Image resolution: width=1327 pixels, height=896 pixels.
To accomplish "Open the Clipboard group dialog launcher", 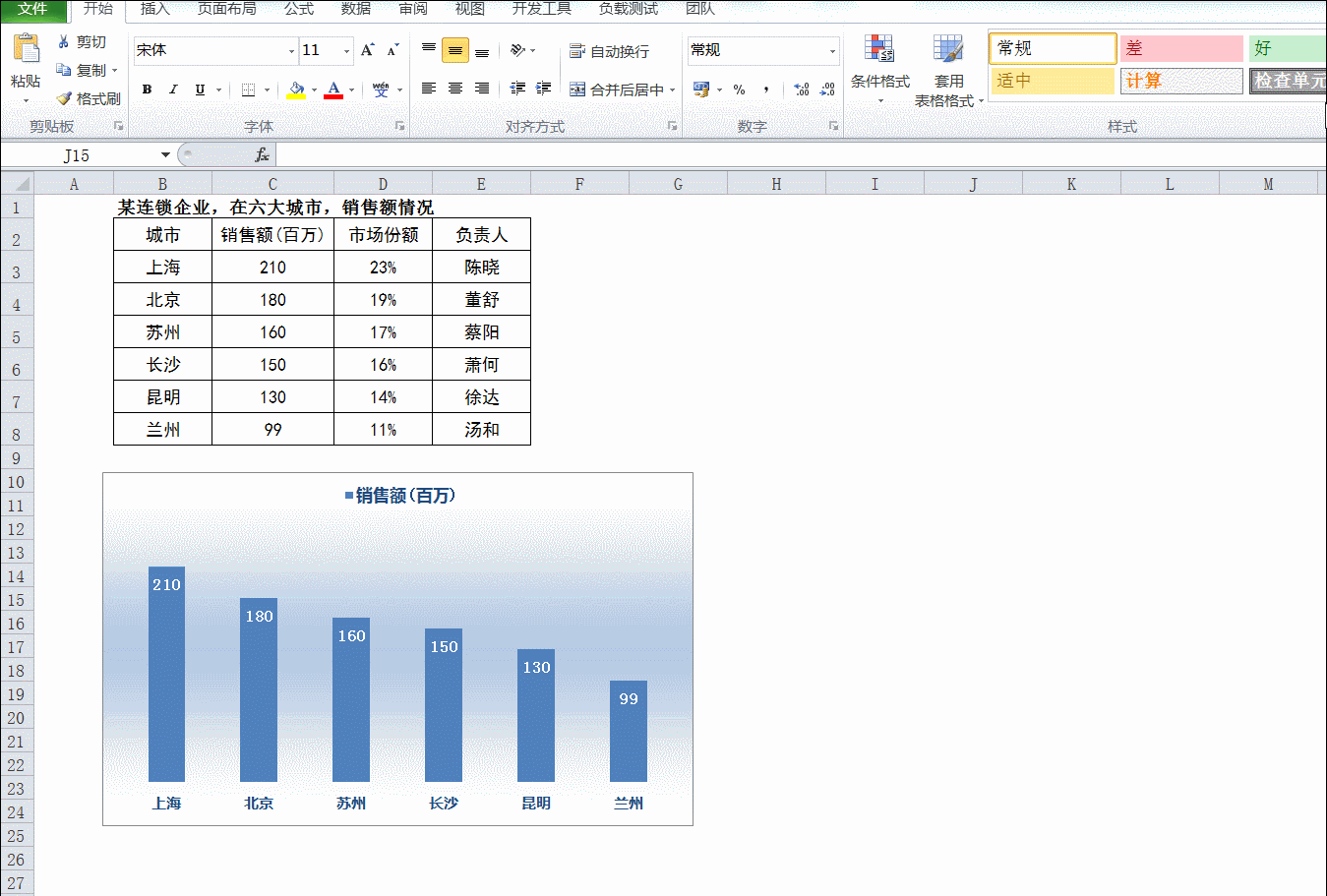I will pyautogui.click(x=118, y=126).
